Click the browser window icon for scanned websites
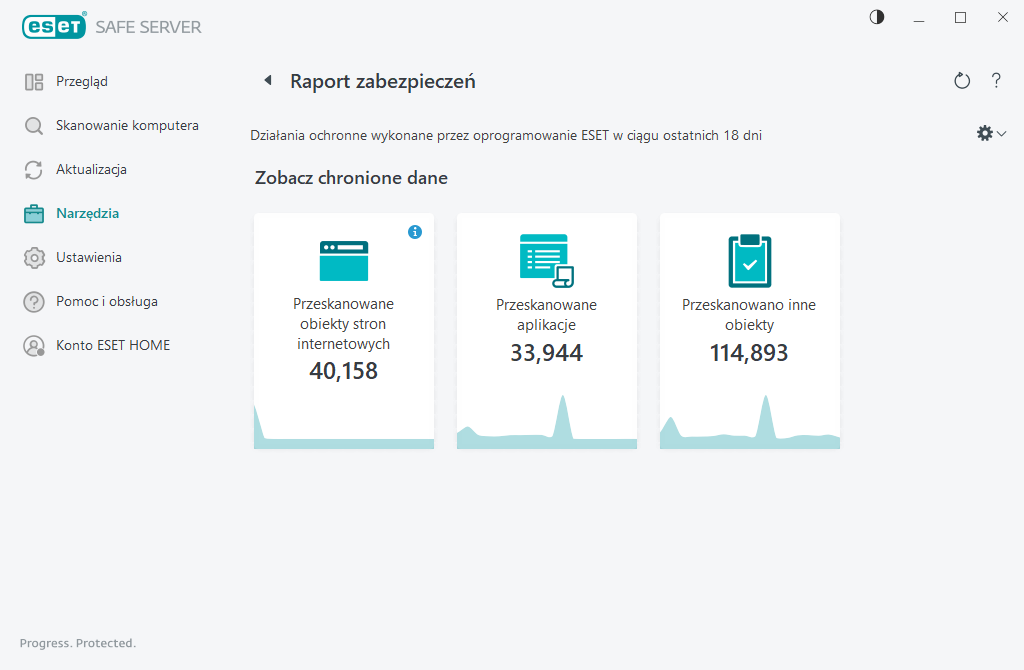This screenshot has width=1024, height=670. tap(343, 260)
